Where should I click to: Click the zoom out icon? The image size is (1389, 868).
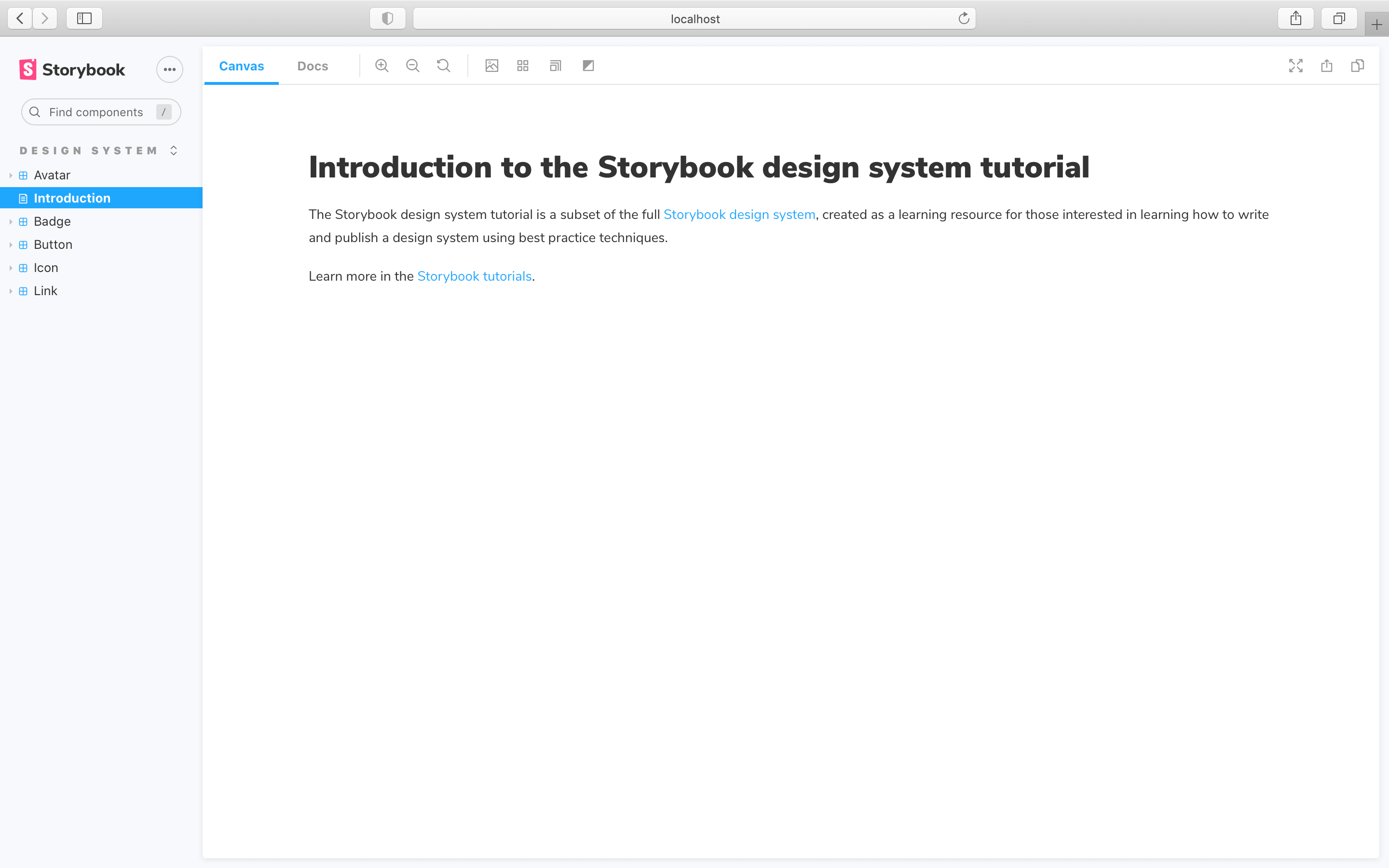pyautogui.click(x=413, y=65)
